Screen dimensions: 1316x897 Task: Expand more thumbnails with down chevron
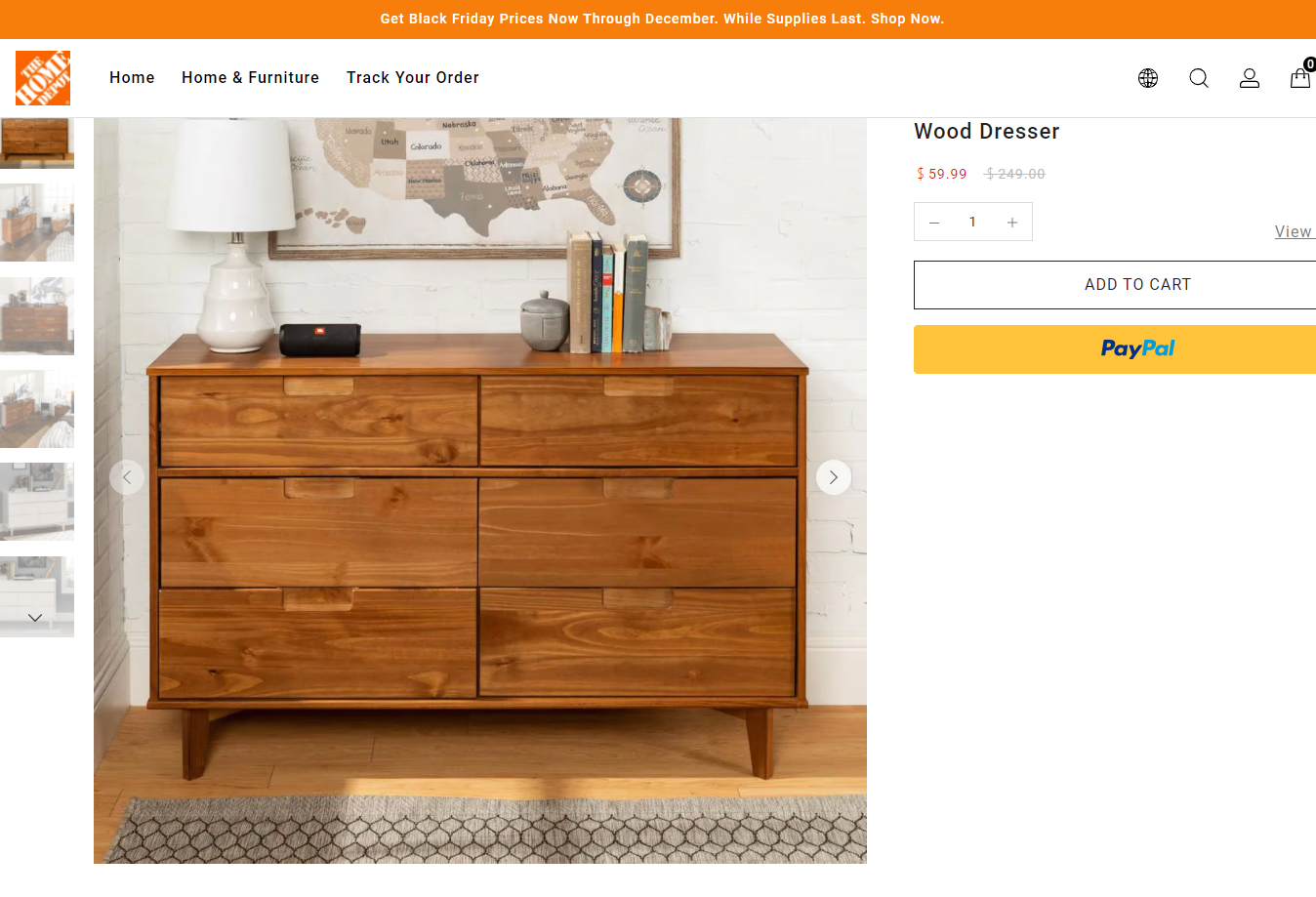pos(36,618)
